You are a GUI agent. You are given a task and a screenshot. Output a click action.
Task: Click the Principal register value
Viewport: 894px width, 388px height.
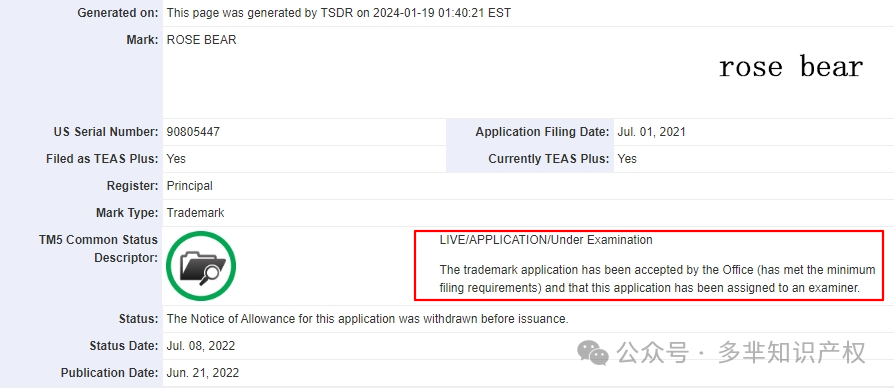(x=189, y=186)
